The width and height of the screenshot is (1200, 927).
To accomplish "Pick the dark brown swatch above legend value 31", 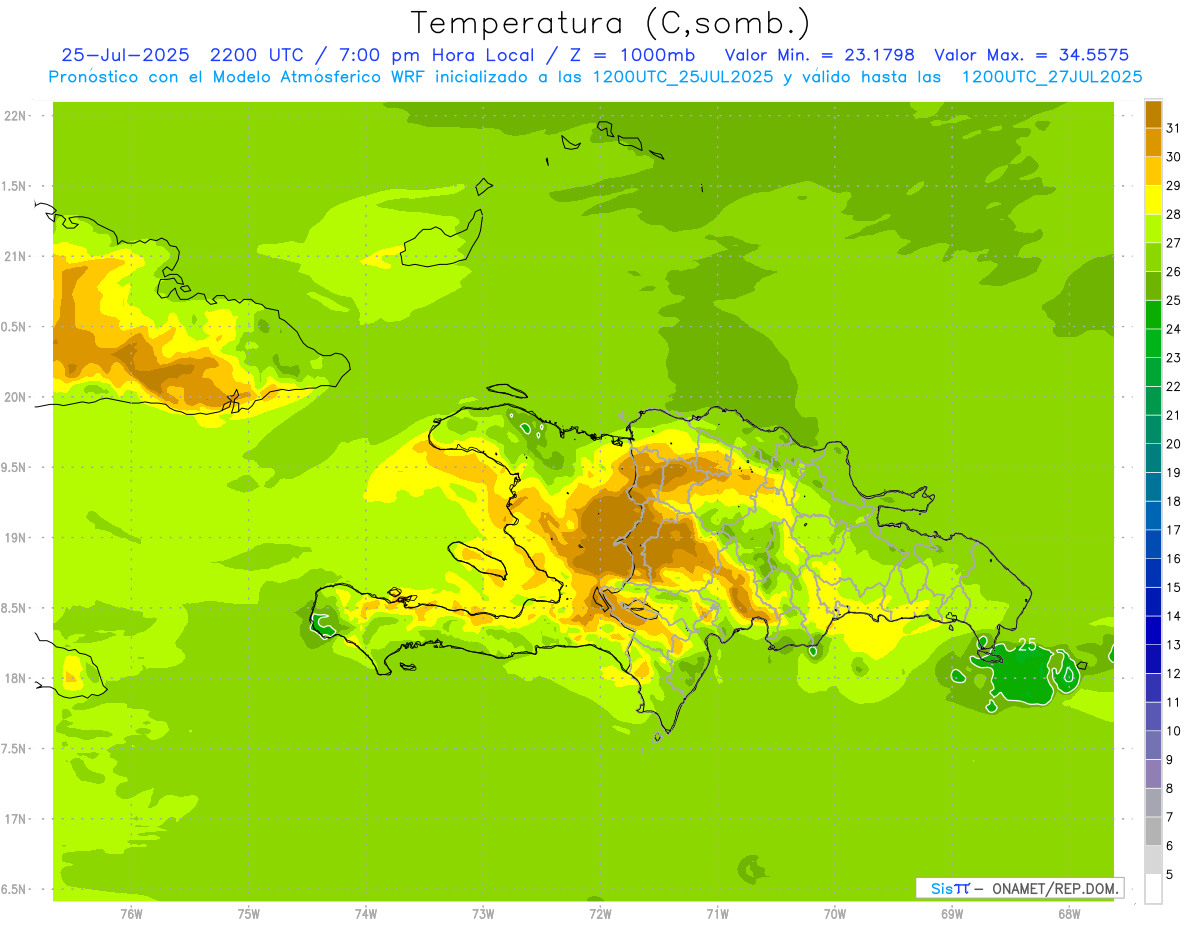I will (1153, 113).
